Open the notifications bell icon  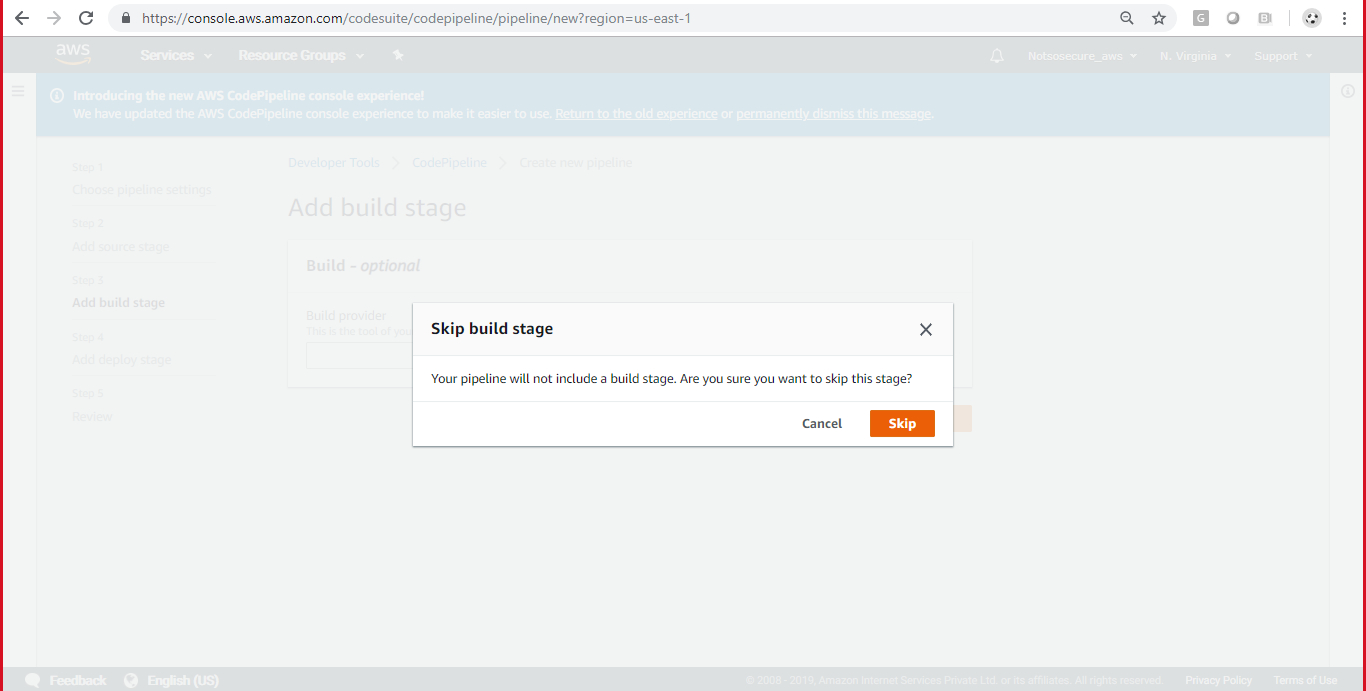(x=996, y=56)
